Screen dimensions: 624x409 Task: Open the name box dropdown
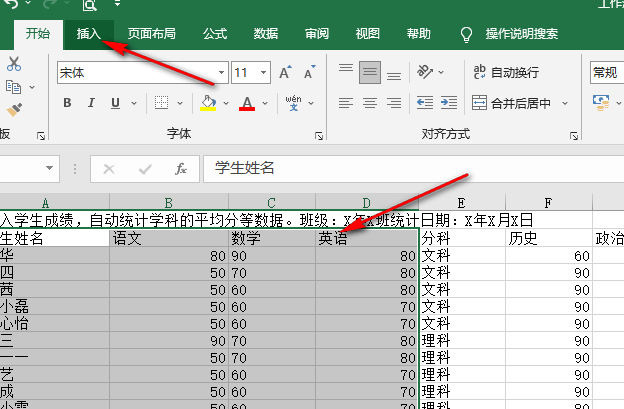(49, 168)
